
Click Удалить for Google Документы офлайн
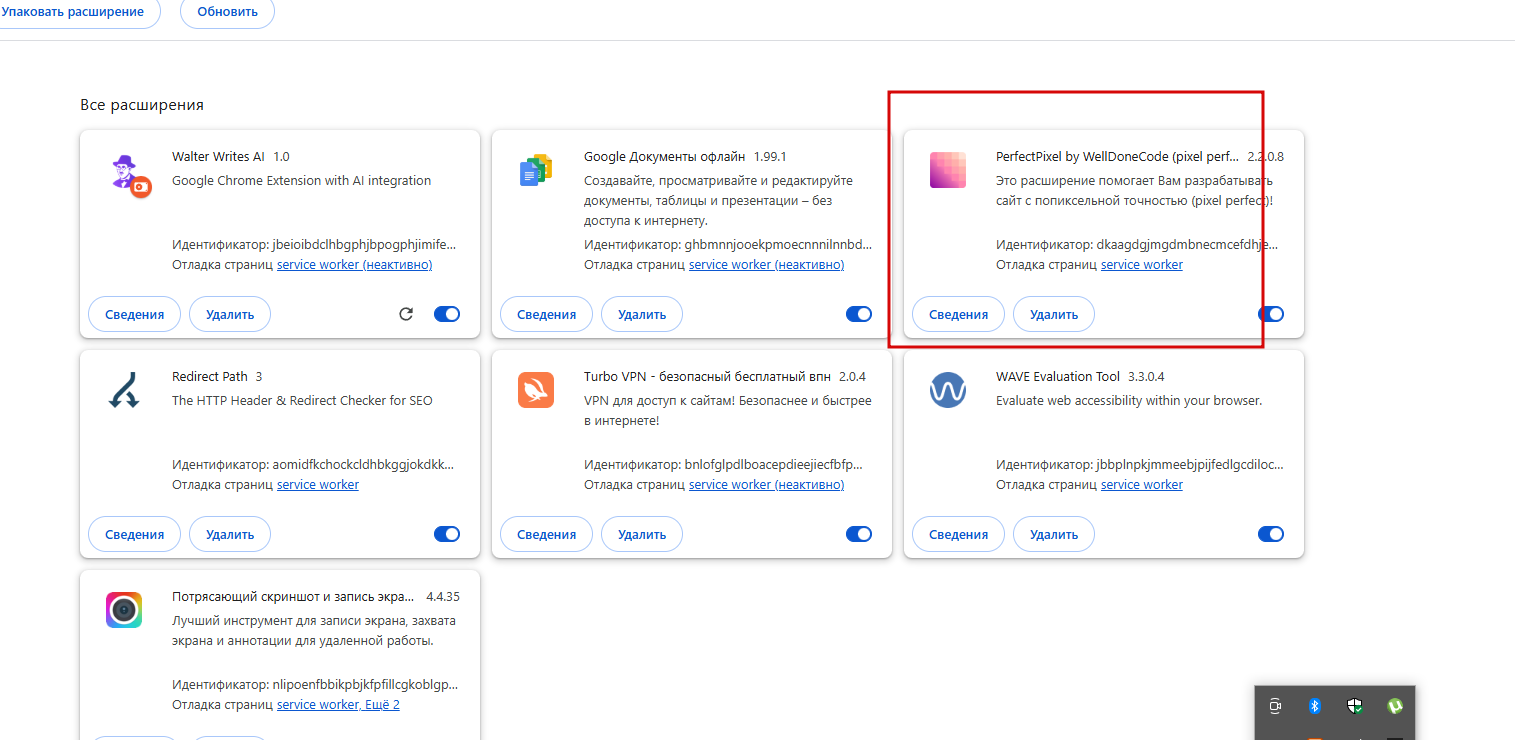click(642, 314)
